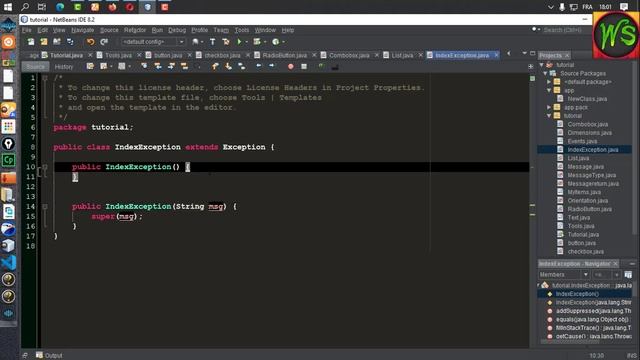This screenshot has height=360, width=640.
Task: Switch to the RadioButton.java tab
Action: click(x=284, y=55)
